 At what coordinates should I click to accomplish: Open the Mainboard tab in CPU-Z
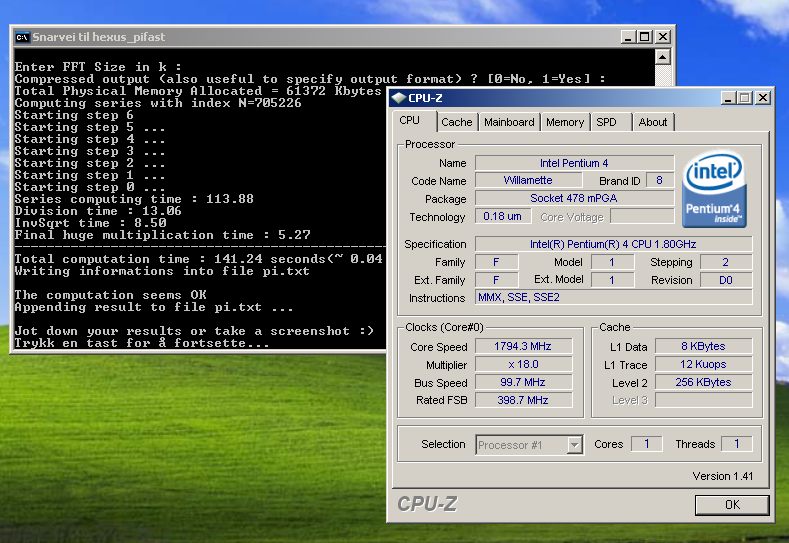click(509, 122)
